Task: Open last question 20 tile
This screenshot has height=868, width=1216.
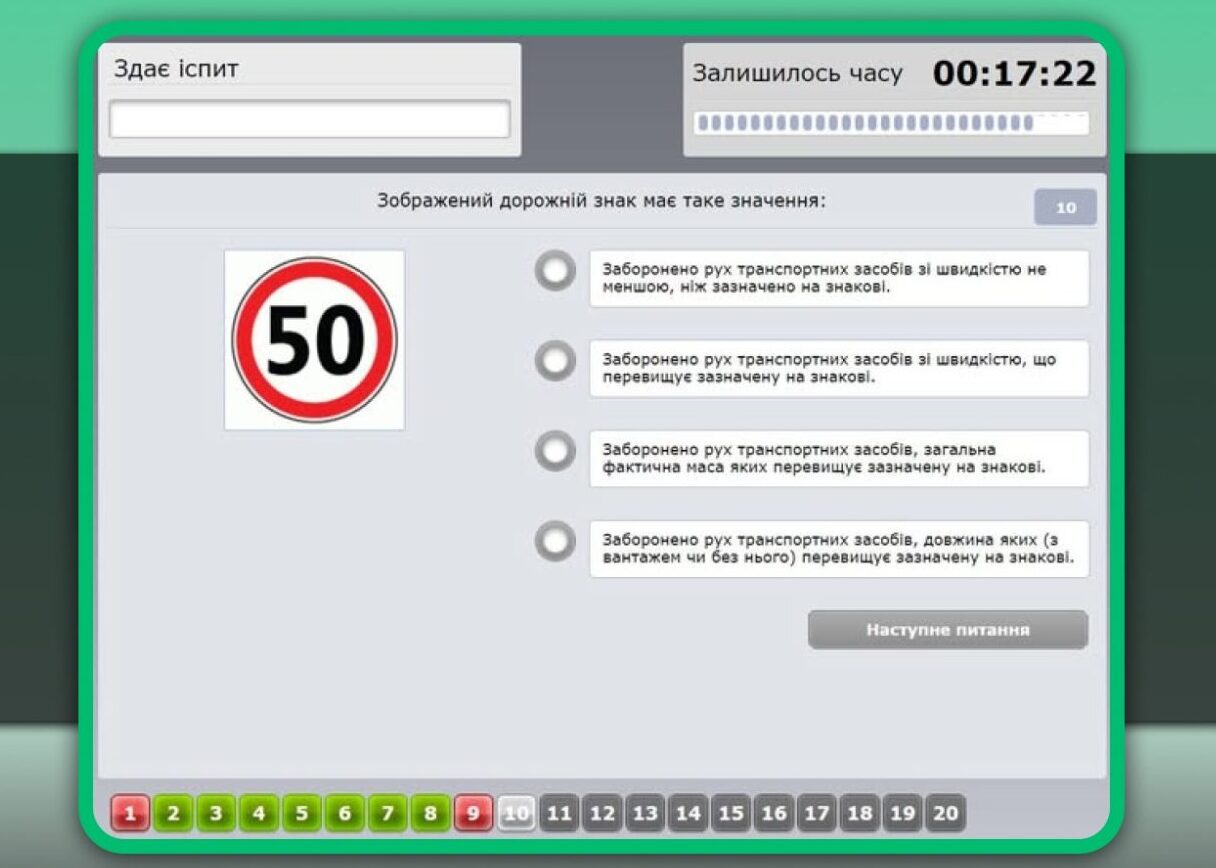Action: click(x=945, y=813)
